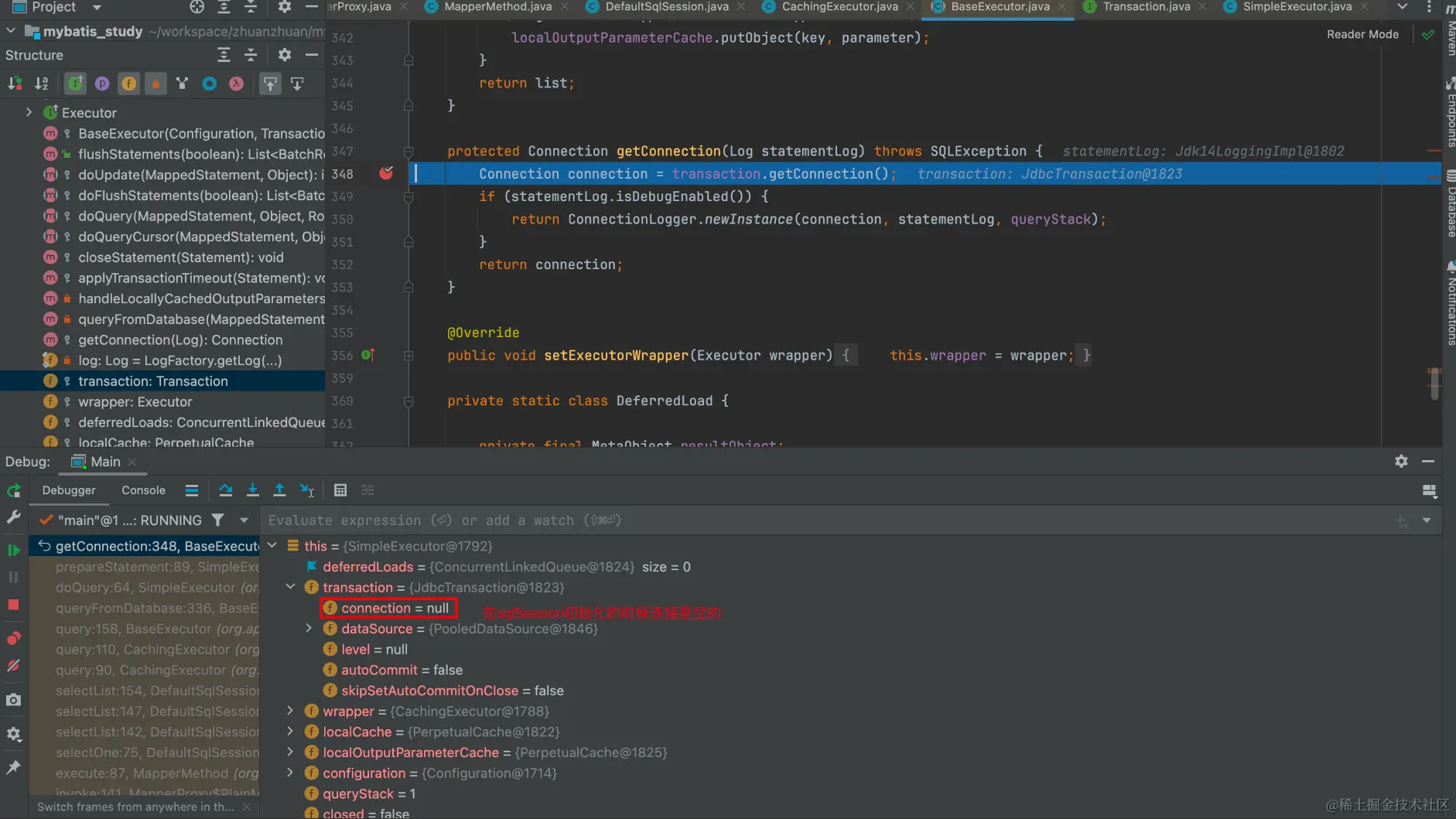
Task: Open the thread selector dropdown
Action: coord(244,520)
